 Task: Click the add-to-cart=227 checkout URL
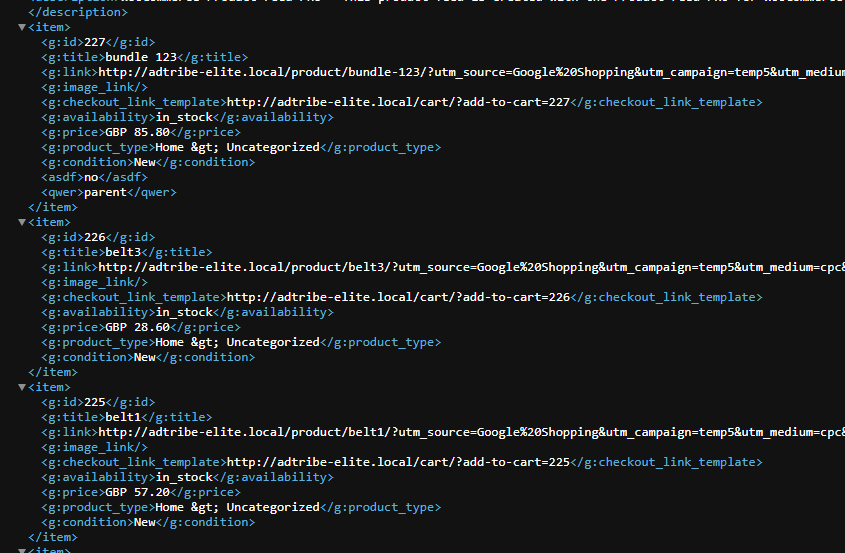click(398, 102)
